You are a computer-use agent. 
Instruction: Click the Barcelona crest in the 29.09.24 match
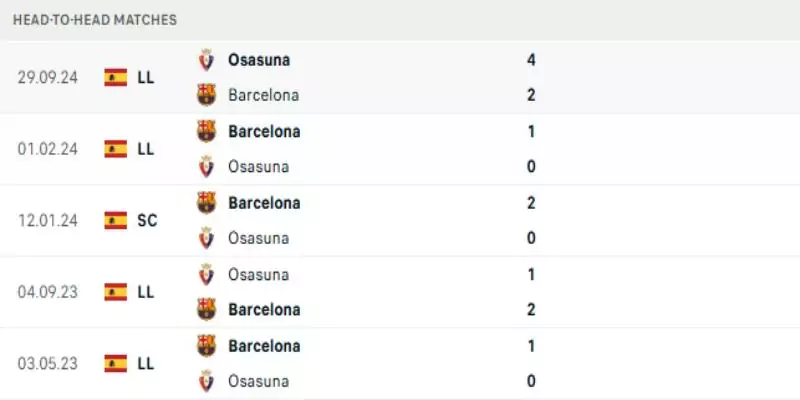click(207, 95)
